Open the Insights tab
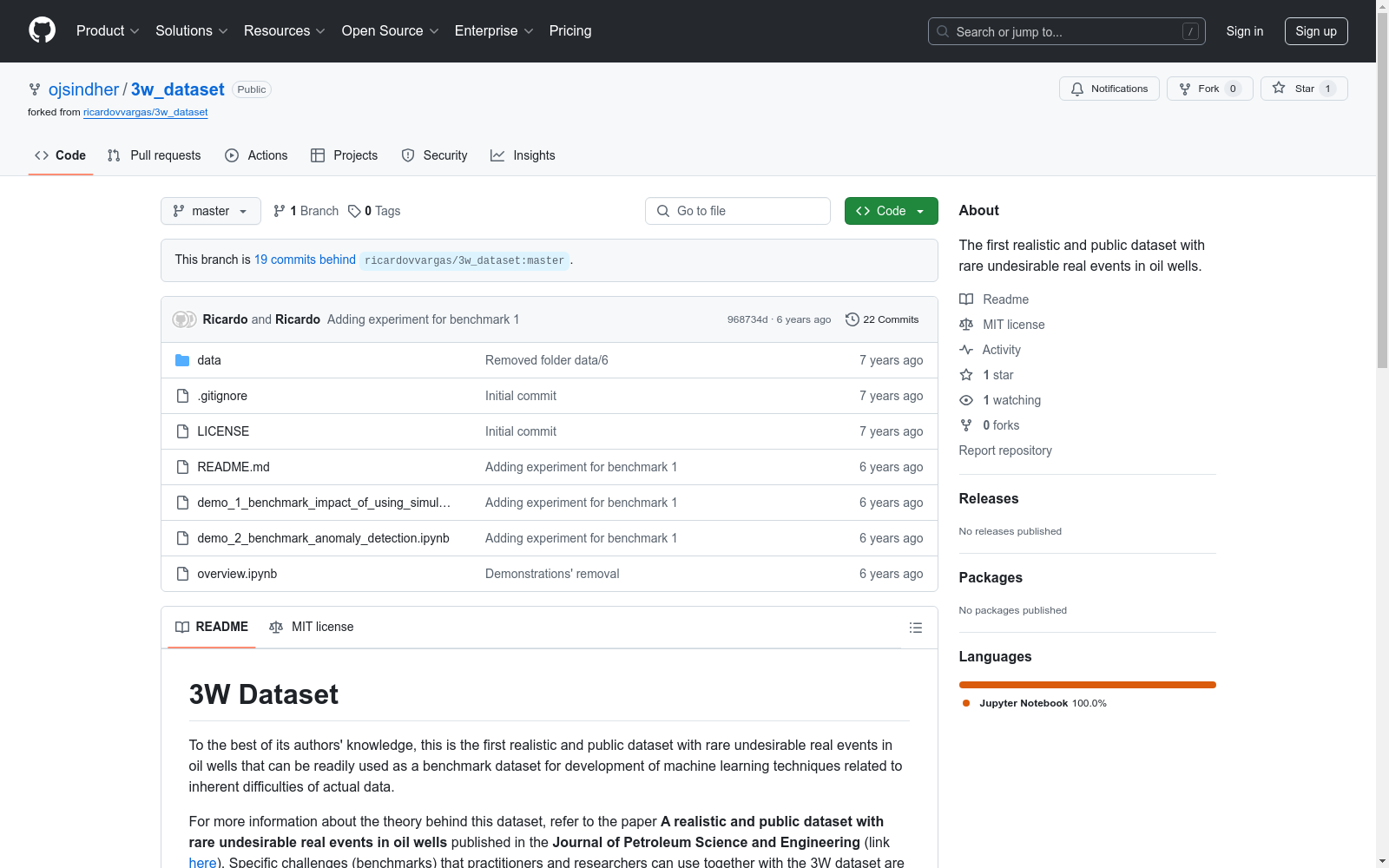This screenshot has height=868, width=1389. click(523, 155)
